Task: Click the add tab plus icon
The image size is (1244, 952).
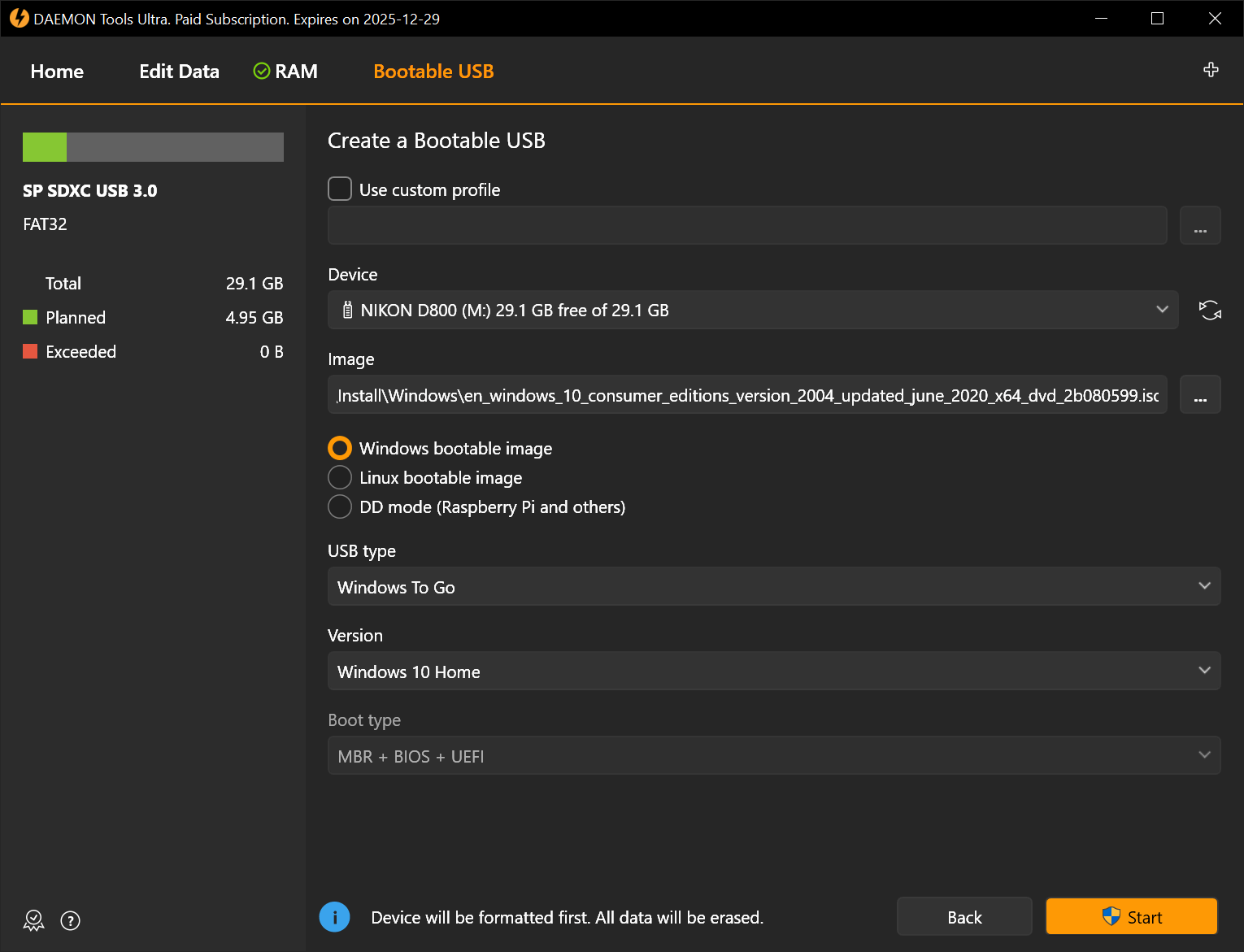Action: pos(1211,70)
